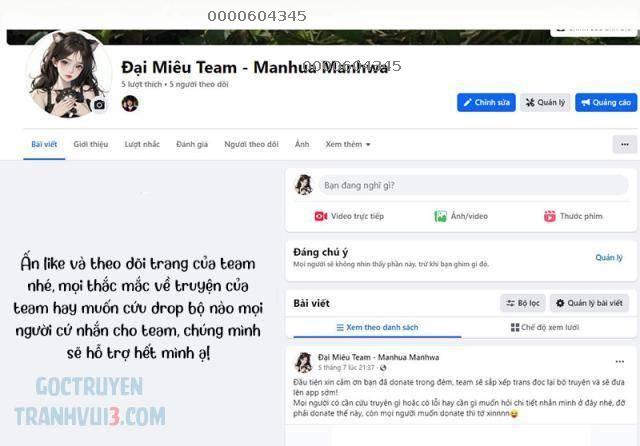640x446 pixels.
Task: Open the three-dot menu on the tab bar
Action: coord(624,144)
